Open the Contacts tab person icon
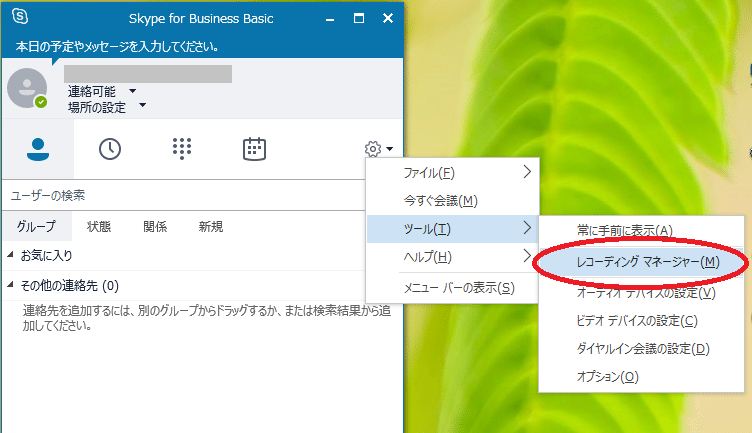 coord(38,149)
